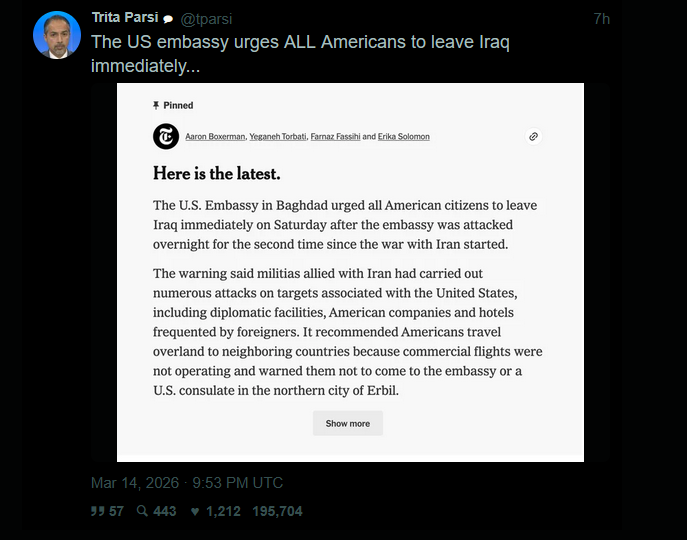Image resolution: width=687 pixels, height=540 pixels.
Task: Click the New York Times logo icon
Action: [x=166, y=136]
